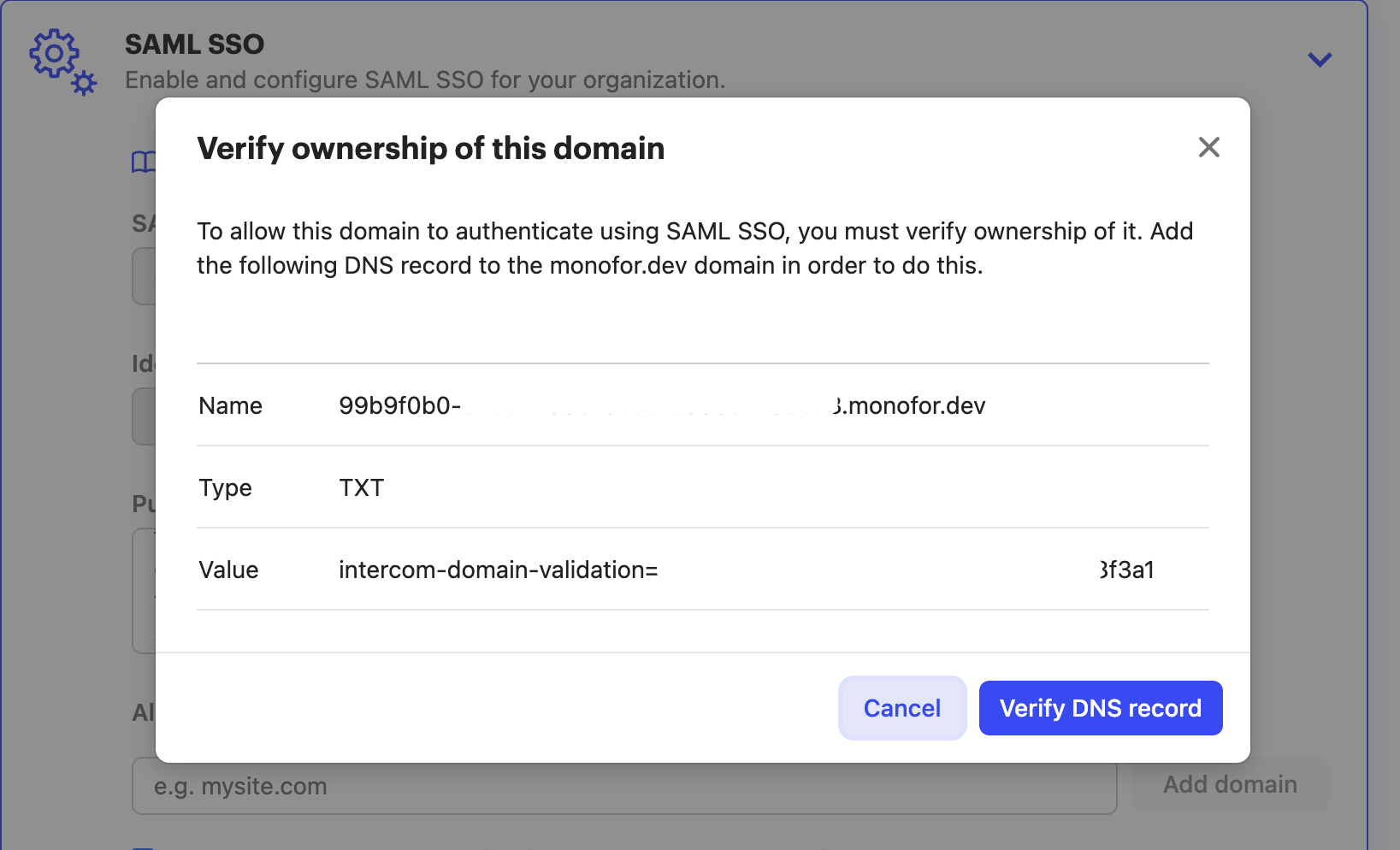The height and width of the screenshot is (850, 1400).
Task: Collapse the SAML SSO section chevron
Action: pos(1320,60)
